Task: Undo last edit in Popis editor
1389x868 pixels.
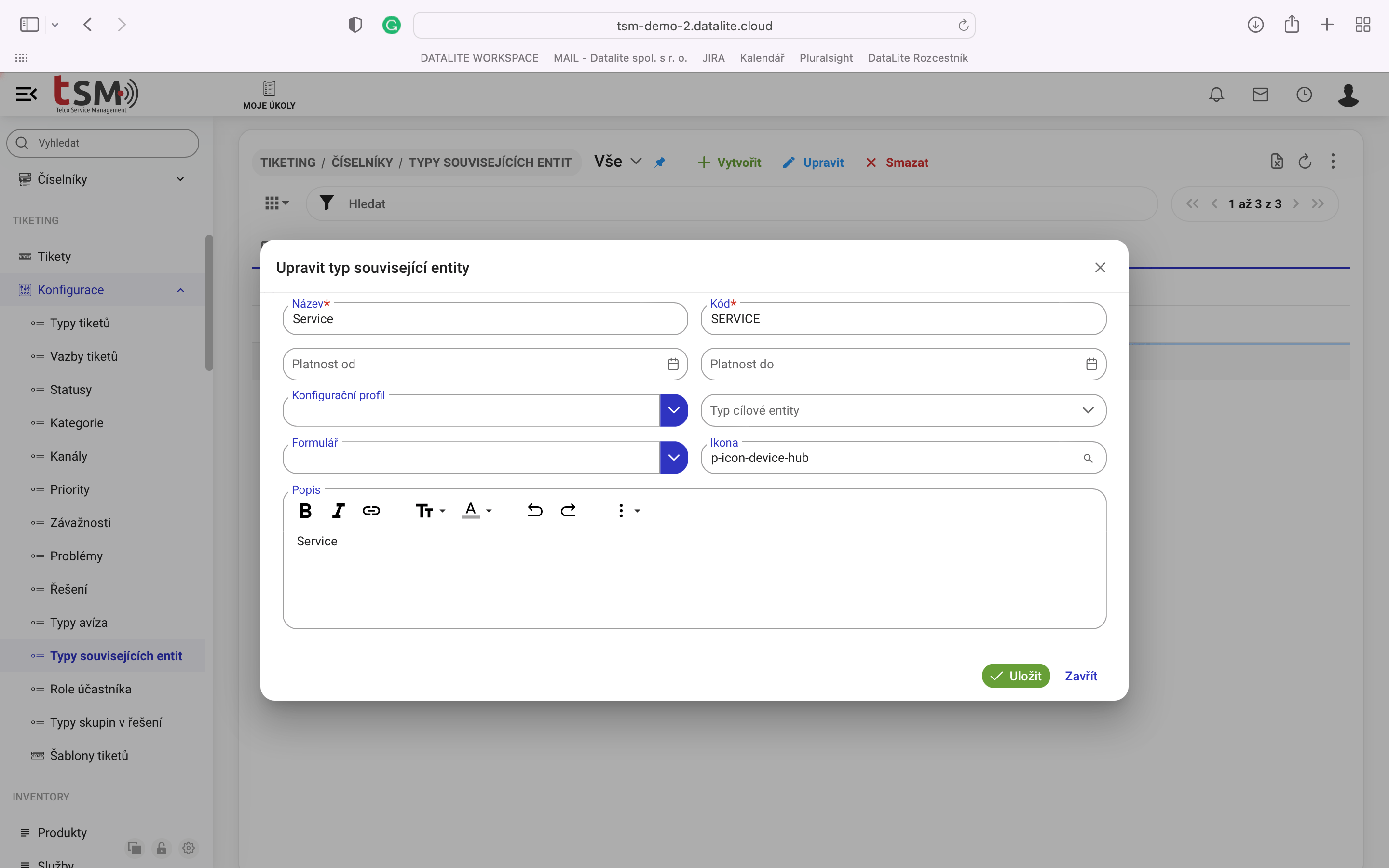Action: coord(535,510)
